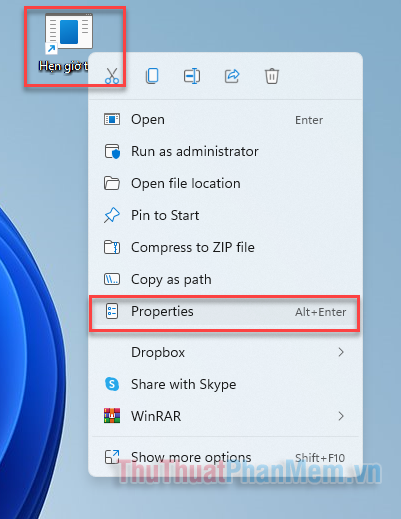
Task: Choose Open file location
Action: (x=225, y=183)
